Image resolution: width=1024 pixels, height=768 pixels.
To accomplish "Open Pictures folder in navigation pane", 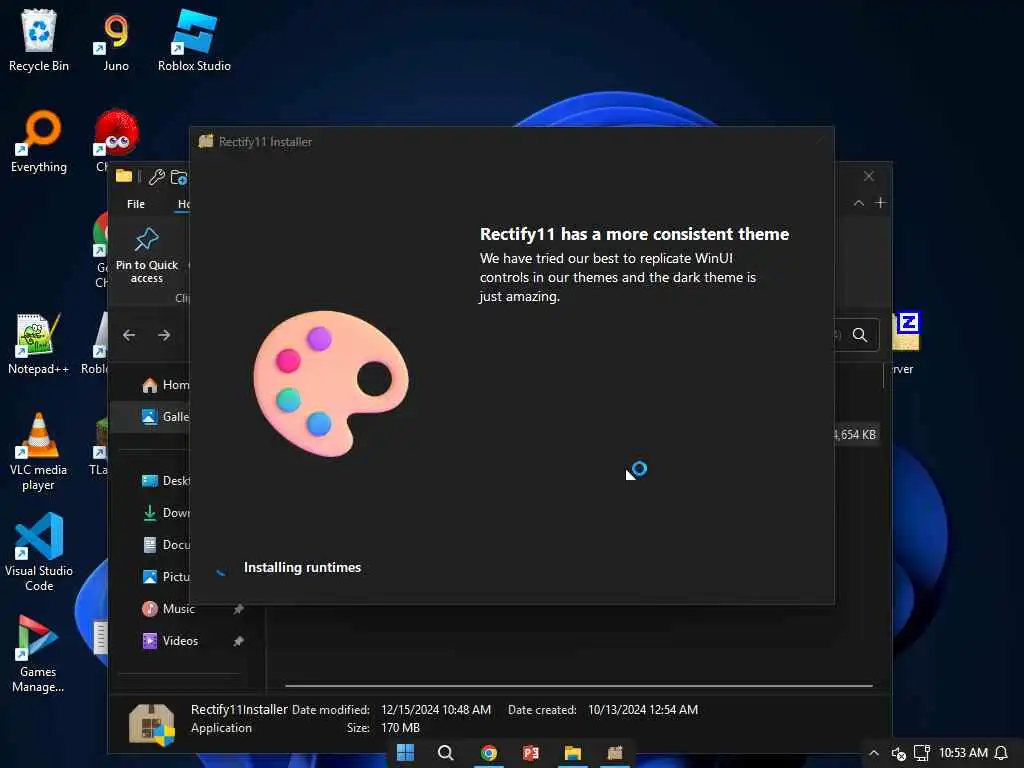I will [x=166, y=577].
